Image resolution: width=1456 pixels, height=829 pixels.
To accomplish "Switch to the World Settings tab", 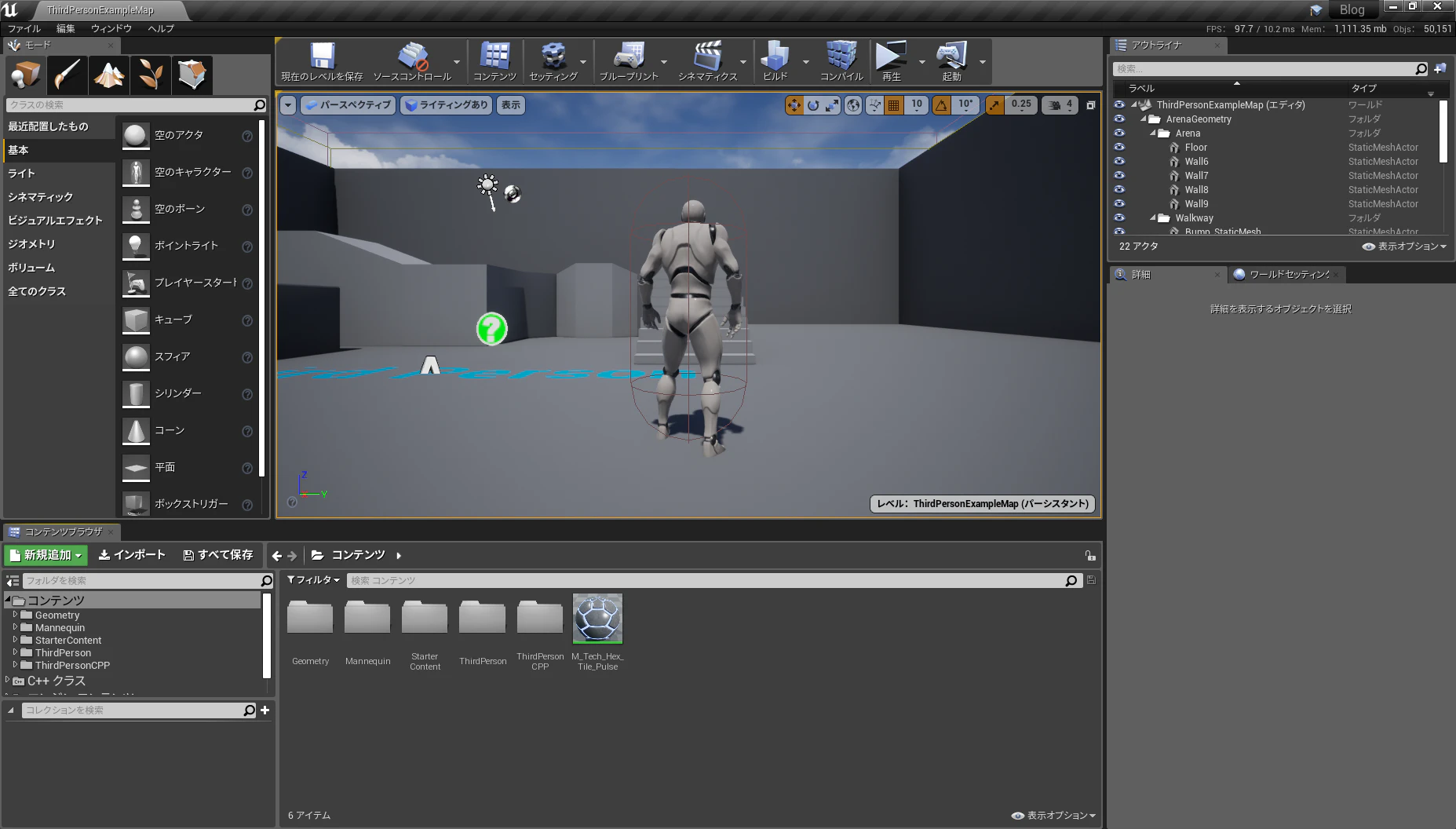I will tap(1287, 274).
